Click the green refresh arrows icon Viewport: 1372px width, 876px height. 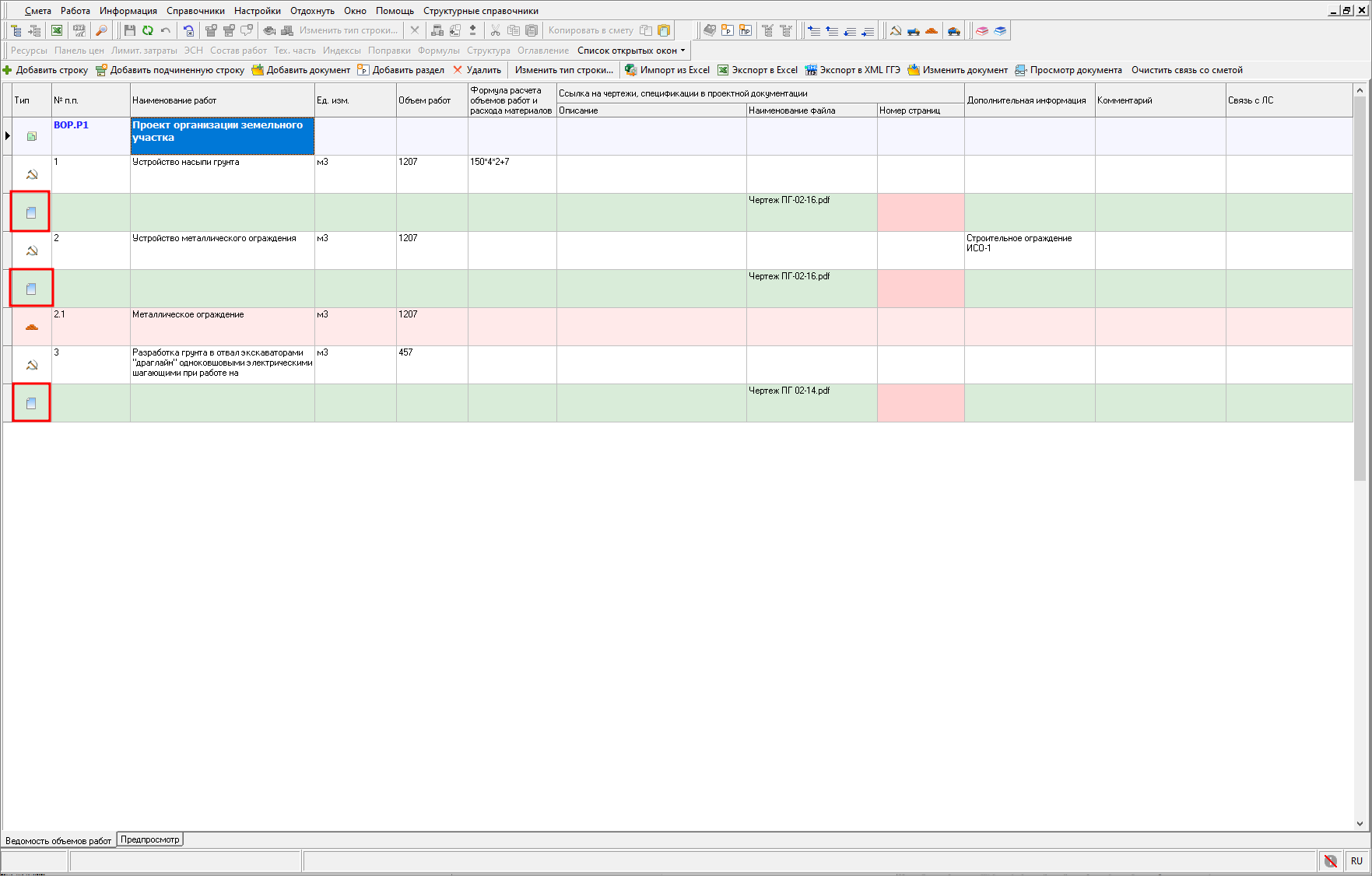pos(147,30)
